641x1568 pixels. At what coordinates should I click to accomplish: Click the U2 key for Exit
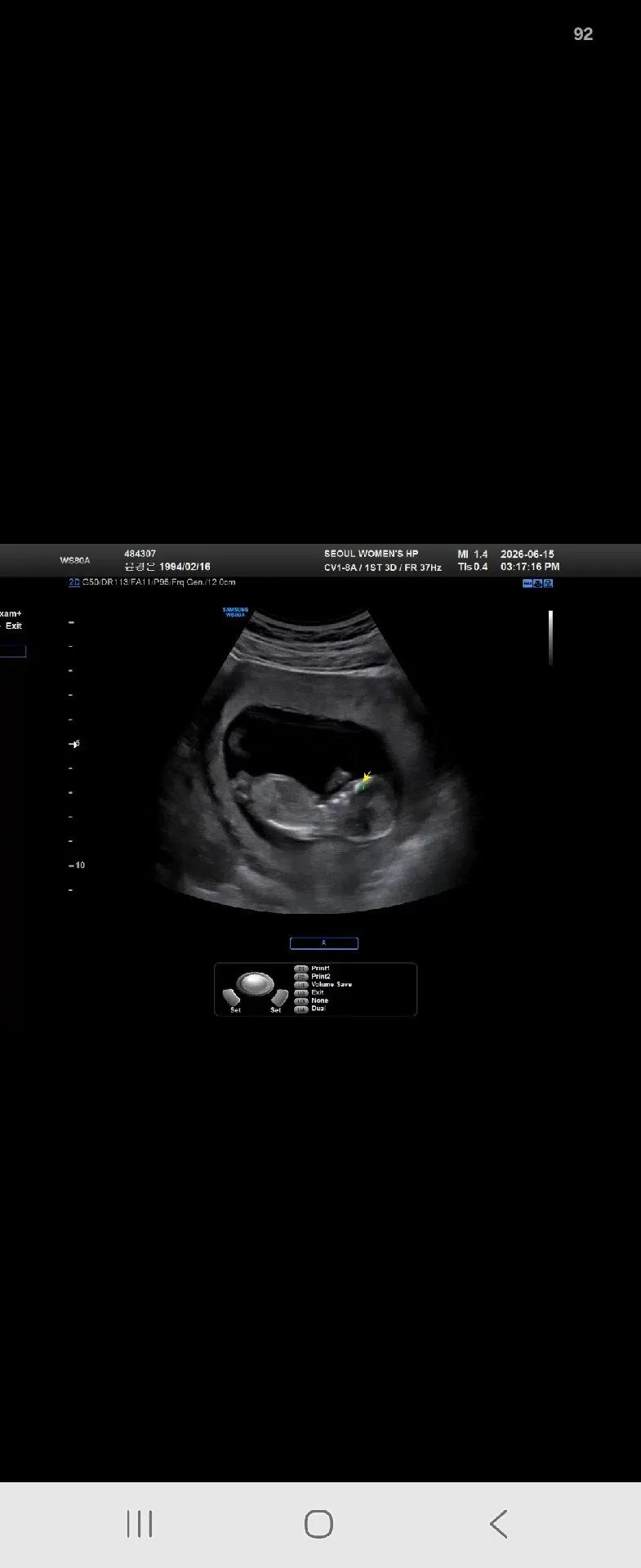click(x=301, y=993)
